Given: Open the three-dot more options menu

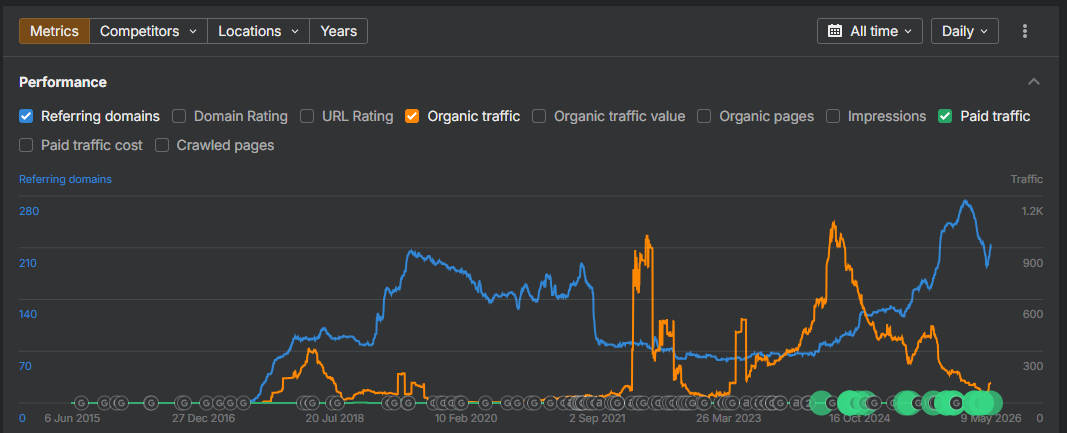Looking at the screenshot, I should (x=1025, y=31).
